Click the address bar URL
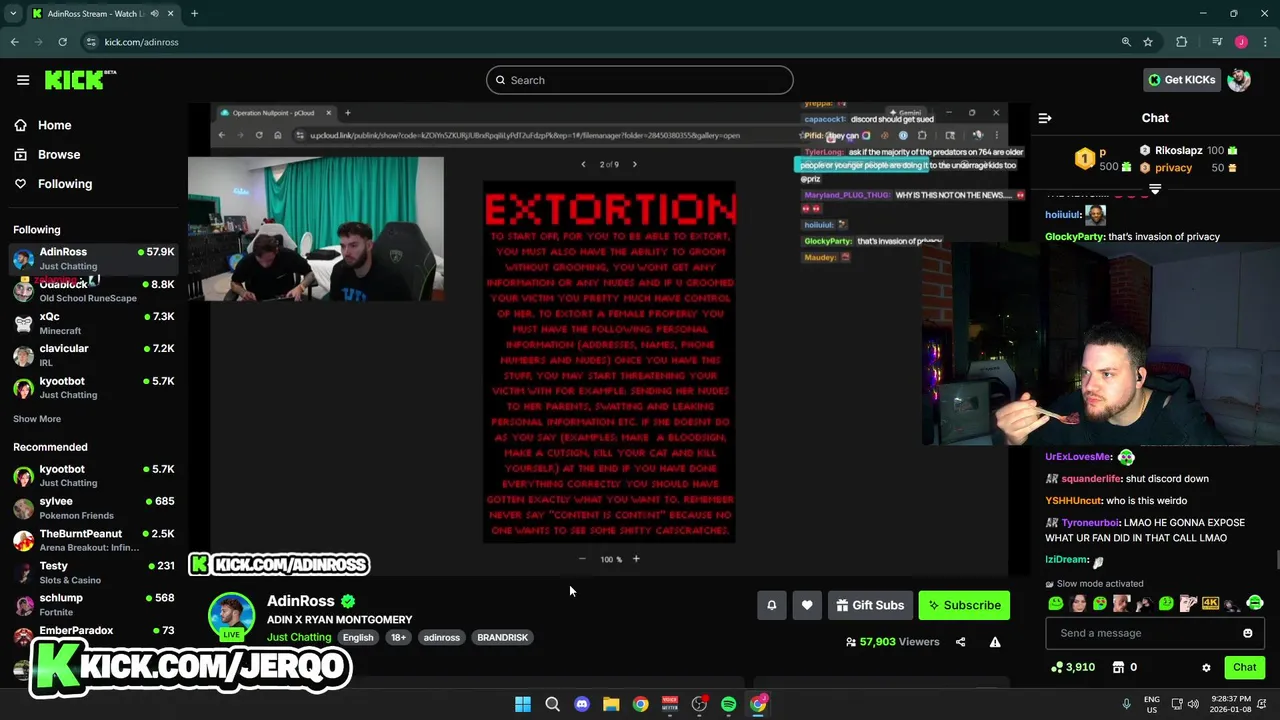This screenshot has width=1280, height=720. [x=141, y=42]
